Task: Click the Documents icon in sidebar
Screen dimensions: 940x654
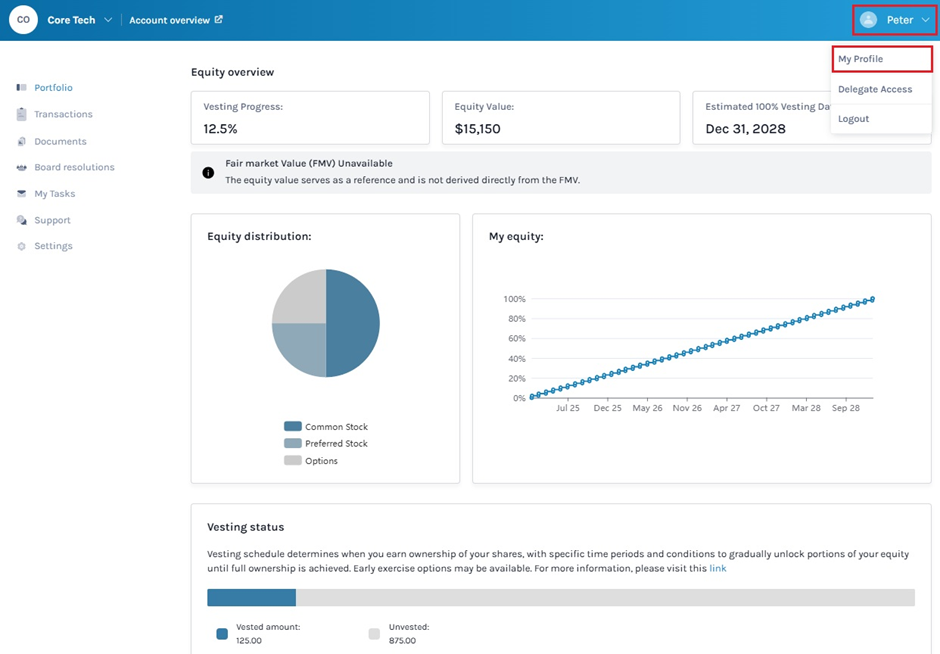Action: pyautogui.click(x=22, y=141)
